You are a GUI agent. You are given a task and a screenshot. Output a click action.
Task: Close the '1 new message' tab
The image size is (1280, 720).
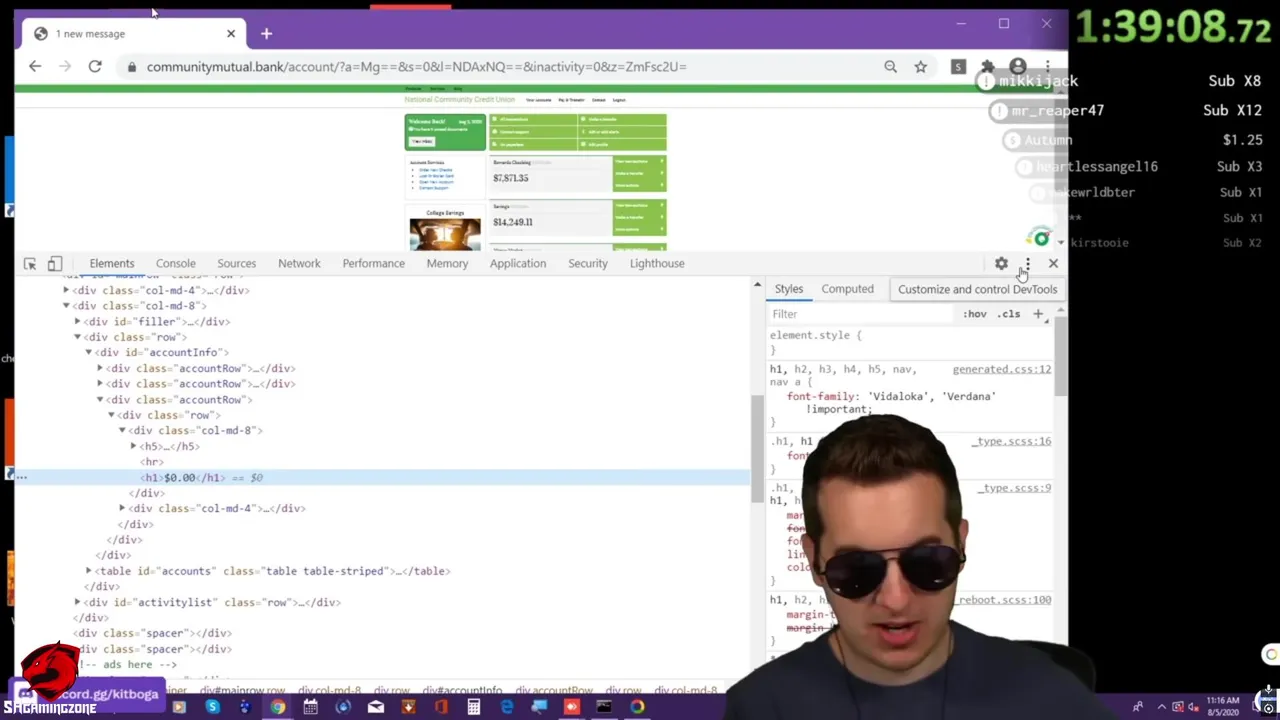231,34
